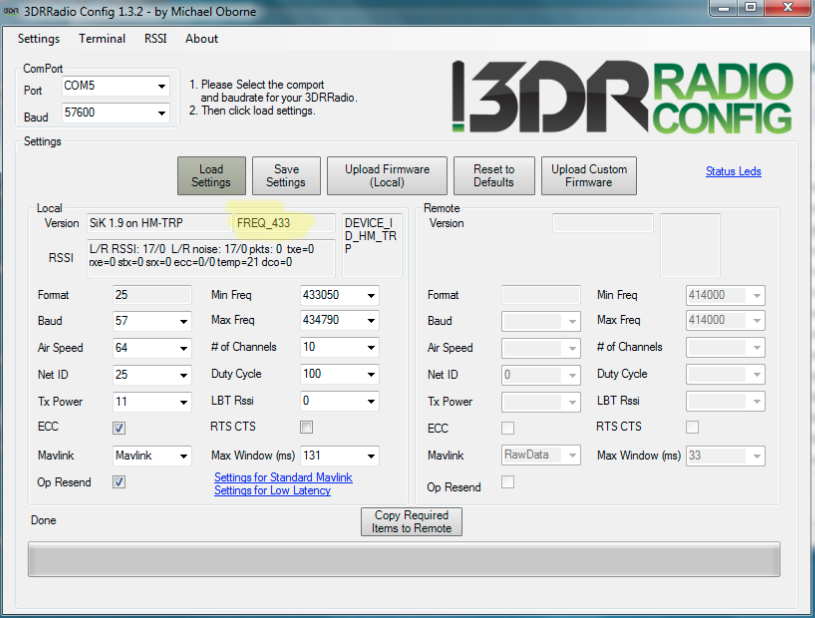Expand the Local Baud dropdown
This screenshot has height=618, width=815.
point(152,321)
